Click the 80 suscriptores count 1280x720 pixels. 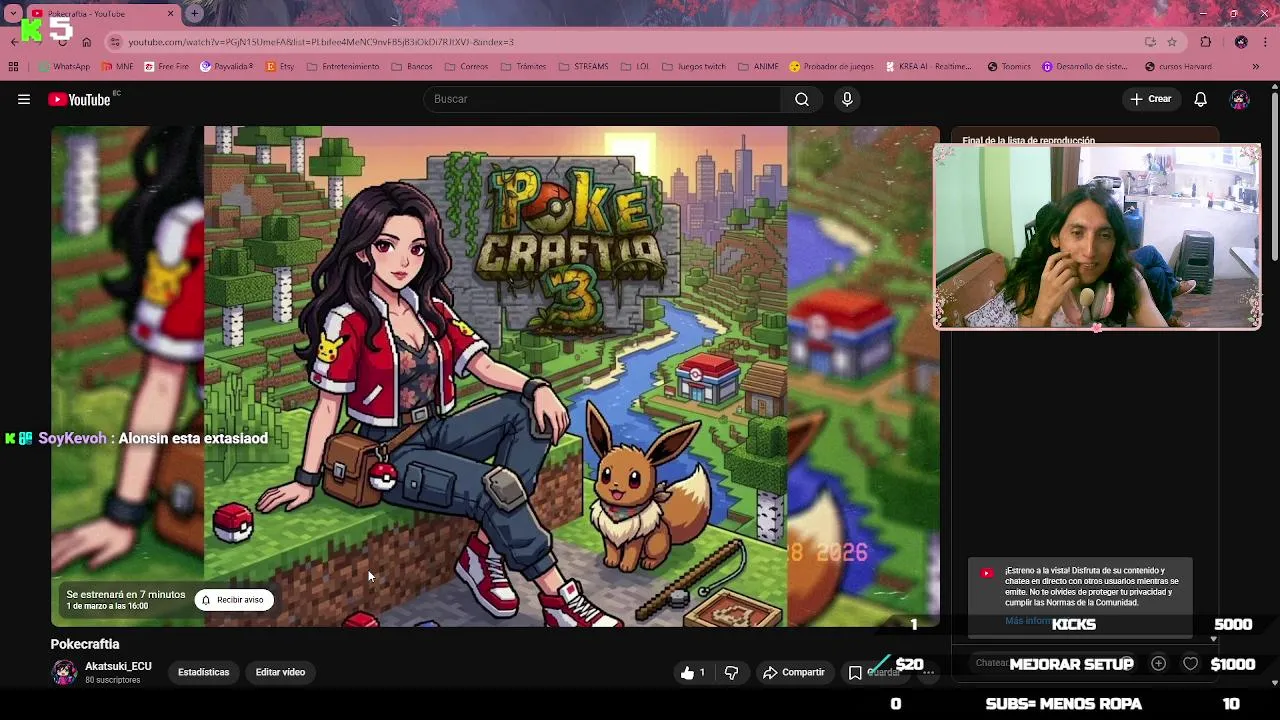[x=112, y=680]
